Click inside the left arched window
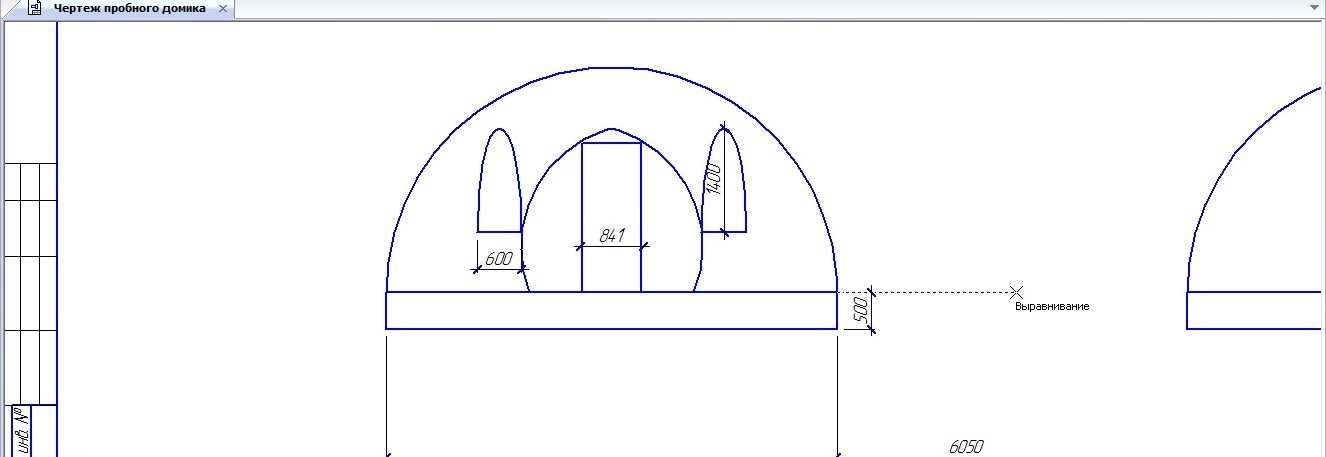1326x457 pixels. pyautogui.click(x=499, y=190)
